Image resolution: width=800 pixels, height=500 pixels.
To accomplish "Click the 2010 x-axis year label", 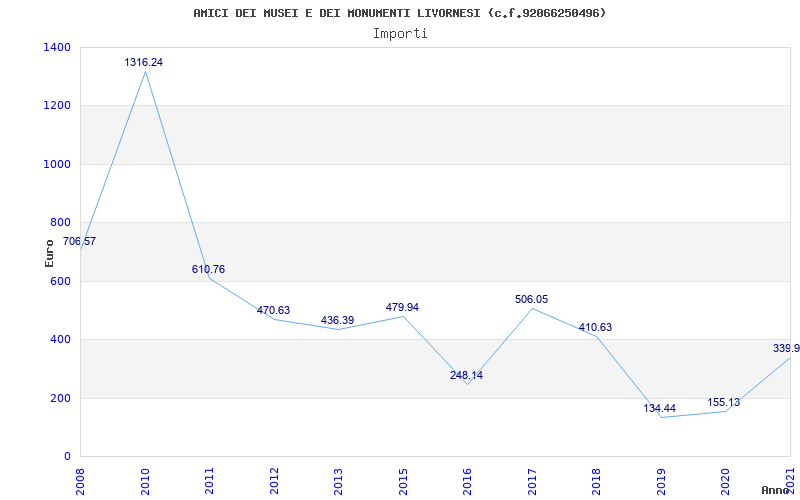I will click(145, 482).
